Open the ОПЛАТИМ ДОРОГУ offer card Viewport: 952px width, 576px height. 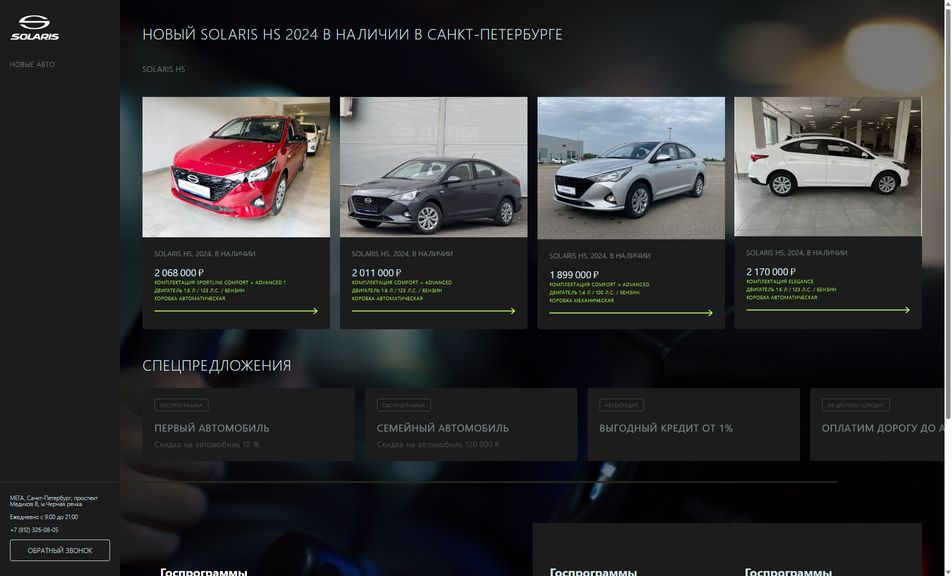click(877, 424)
